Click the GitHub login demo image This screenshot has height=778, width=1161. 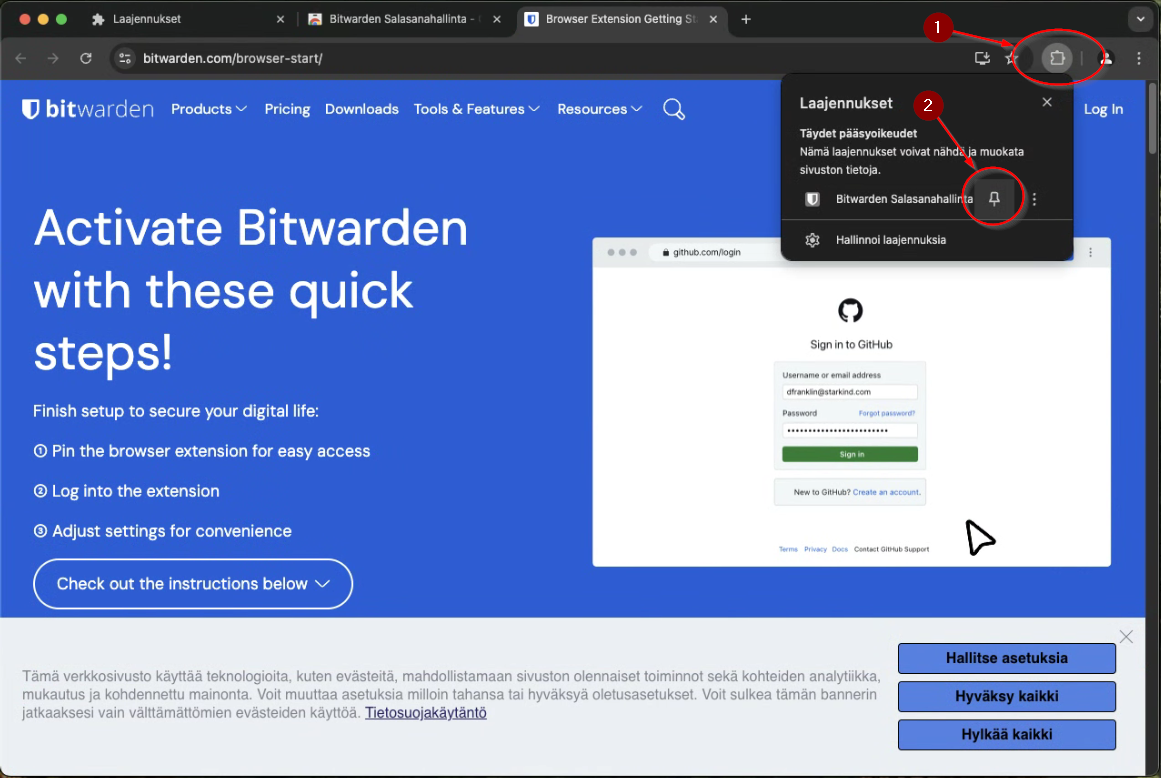(851, 402)
